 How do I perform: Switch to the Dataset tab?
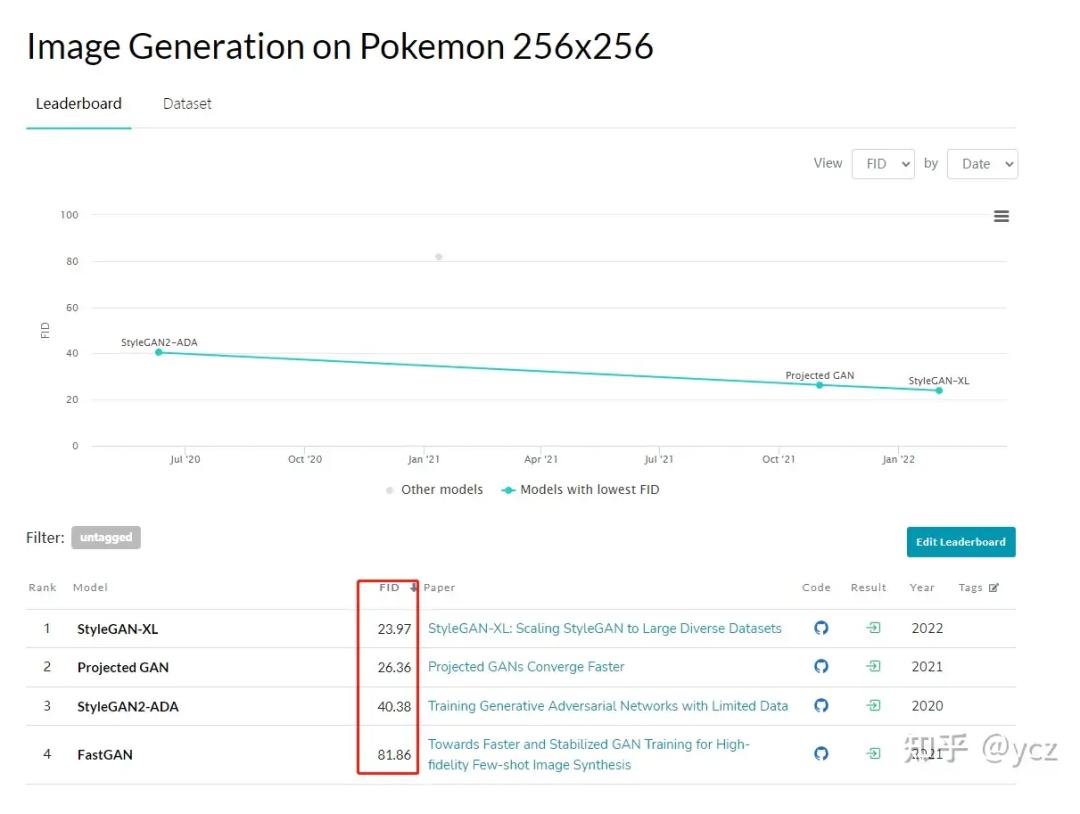pyautogui.click(x=187, y=104)
